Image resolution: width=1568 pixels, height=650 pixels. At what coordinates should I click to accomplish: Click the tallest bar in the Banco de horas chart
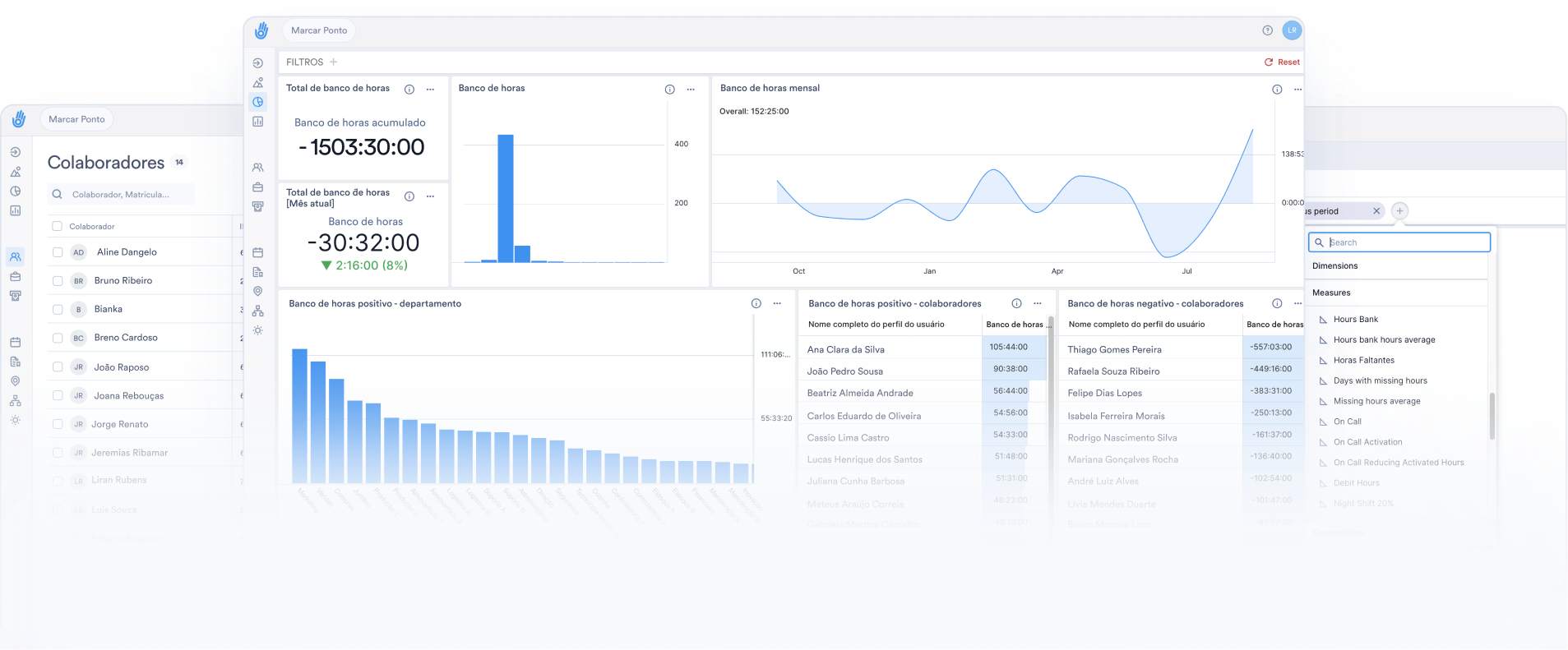pyautogui.click(x=506, y=197)
